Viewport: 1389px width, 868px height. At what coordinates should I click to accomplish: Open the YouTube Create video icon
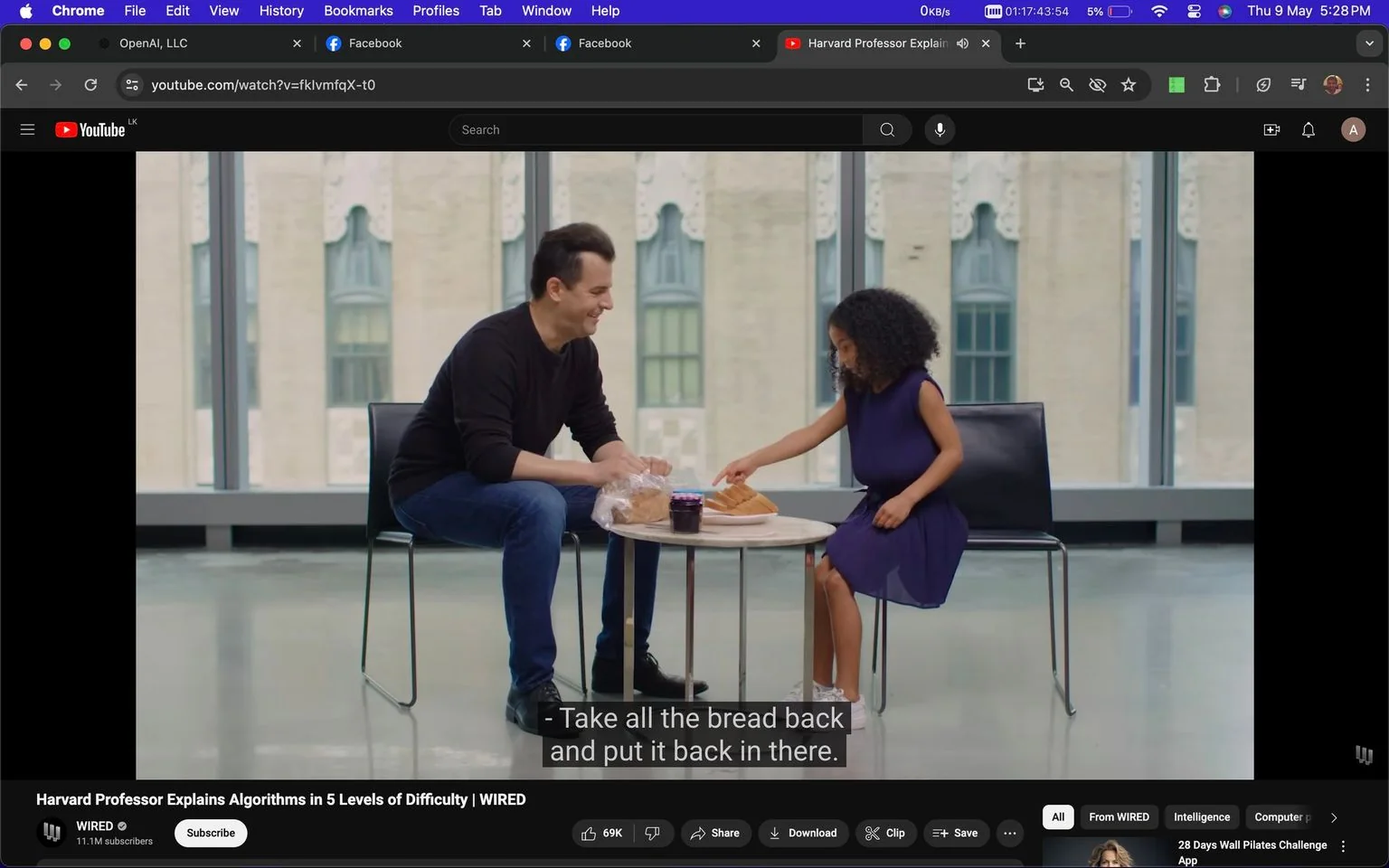1271,130
